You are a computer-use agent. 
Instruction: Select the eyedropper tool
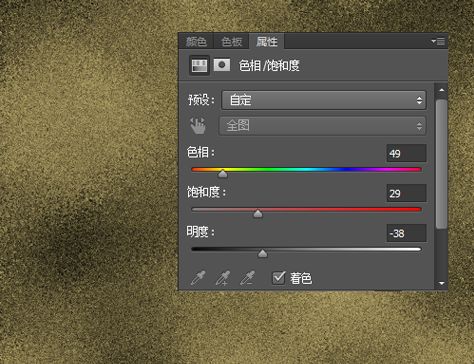198,278
